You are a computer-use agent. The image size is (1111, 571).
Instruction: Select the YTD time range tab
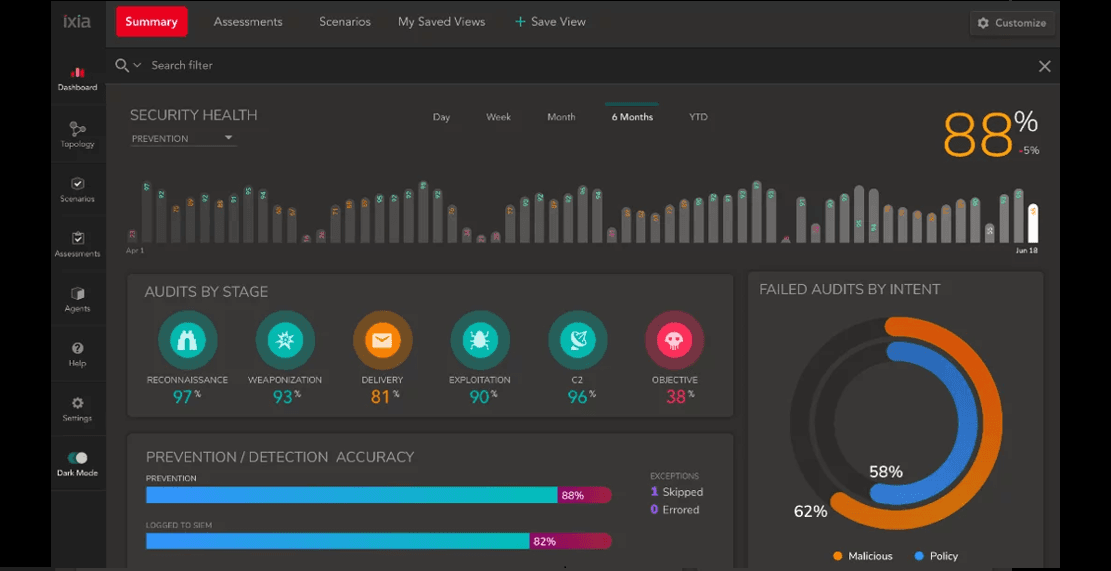[698, 117]
